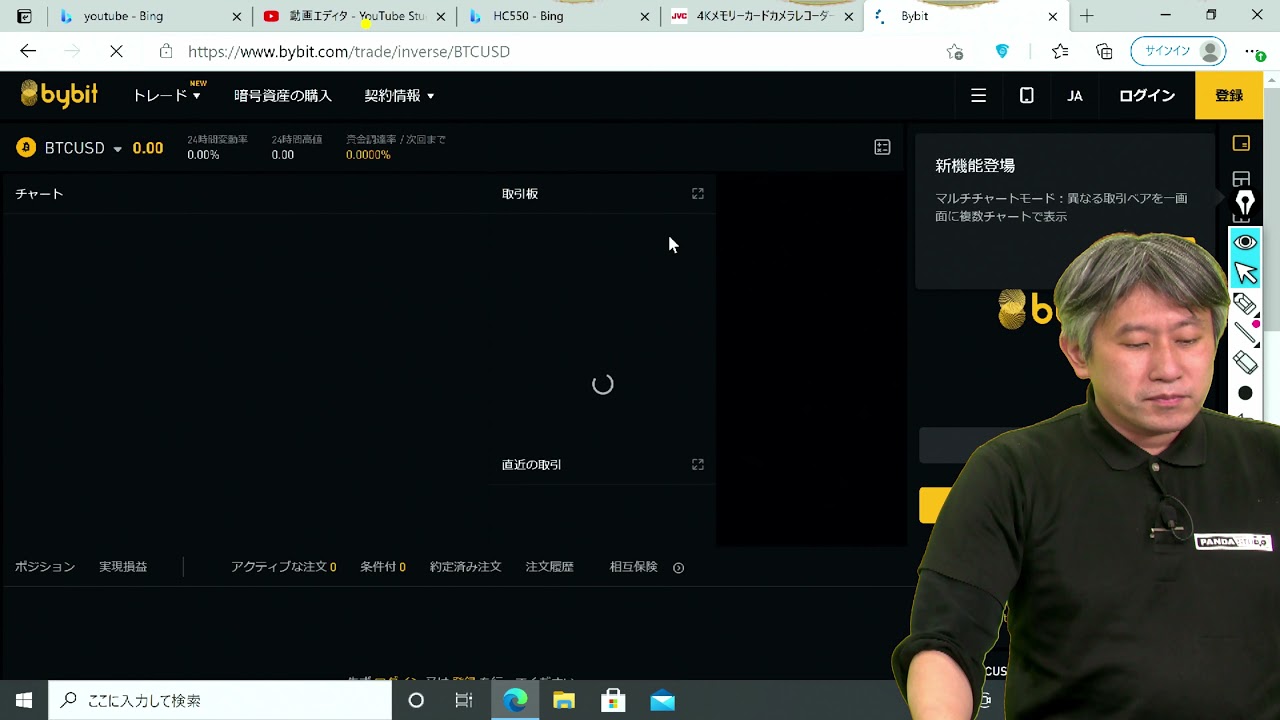Open browser settings ellipsis menu
Image resolution: width=1280 pixels, height=720 pixels.
[x=1253, y=51]
